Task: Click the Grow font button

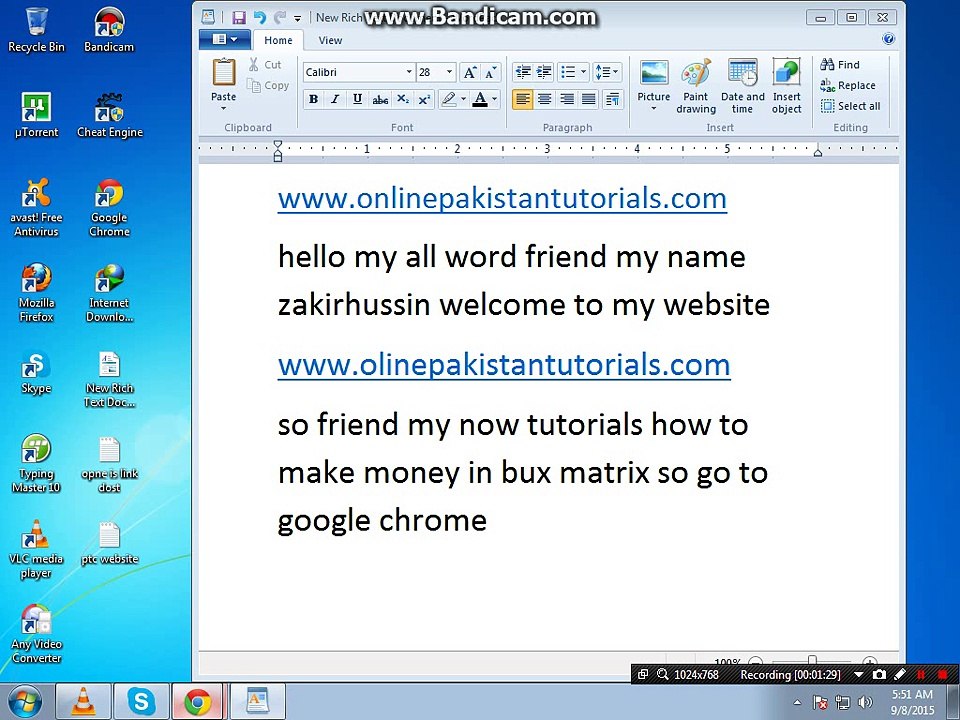Action: [x=470, y=72]
